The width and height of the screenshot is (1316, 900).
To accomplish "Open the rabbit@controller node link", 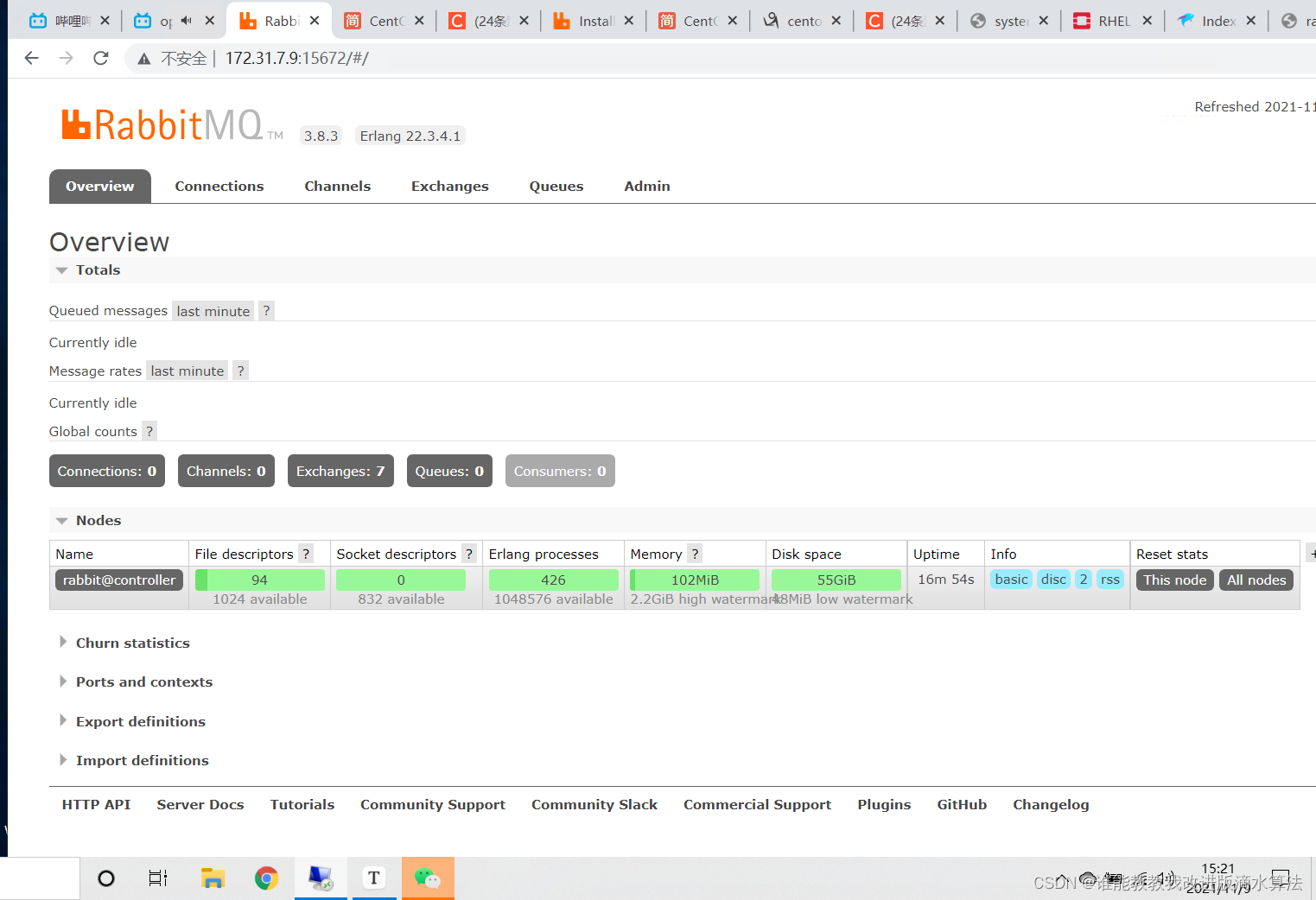I will pos(119,580).
